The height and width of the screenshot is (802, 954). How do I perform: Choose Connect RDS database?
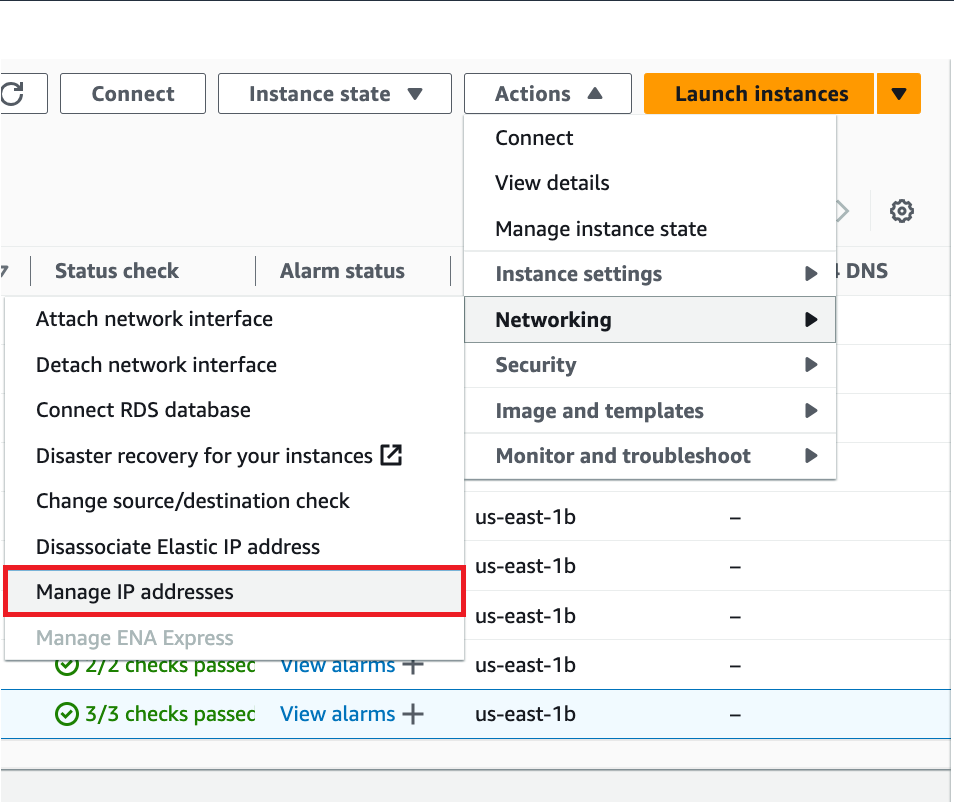[x=234, y=410]
